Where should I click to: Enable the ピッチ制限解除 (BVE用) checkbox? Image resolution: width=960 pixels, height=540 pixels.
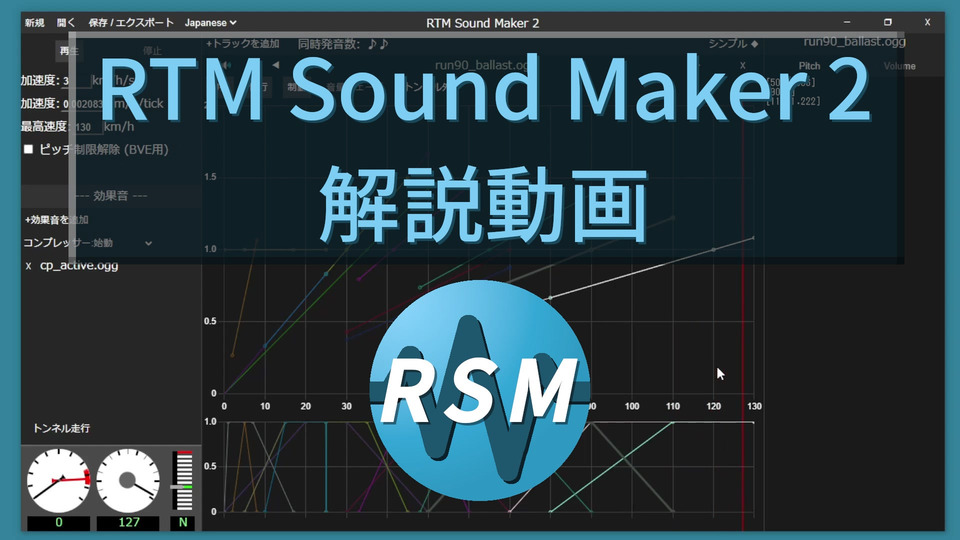coord(28,149)
